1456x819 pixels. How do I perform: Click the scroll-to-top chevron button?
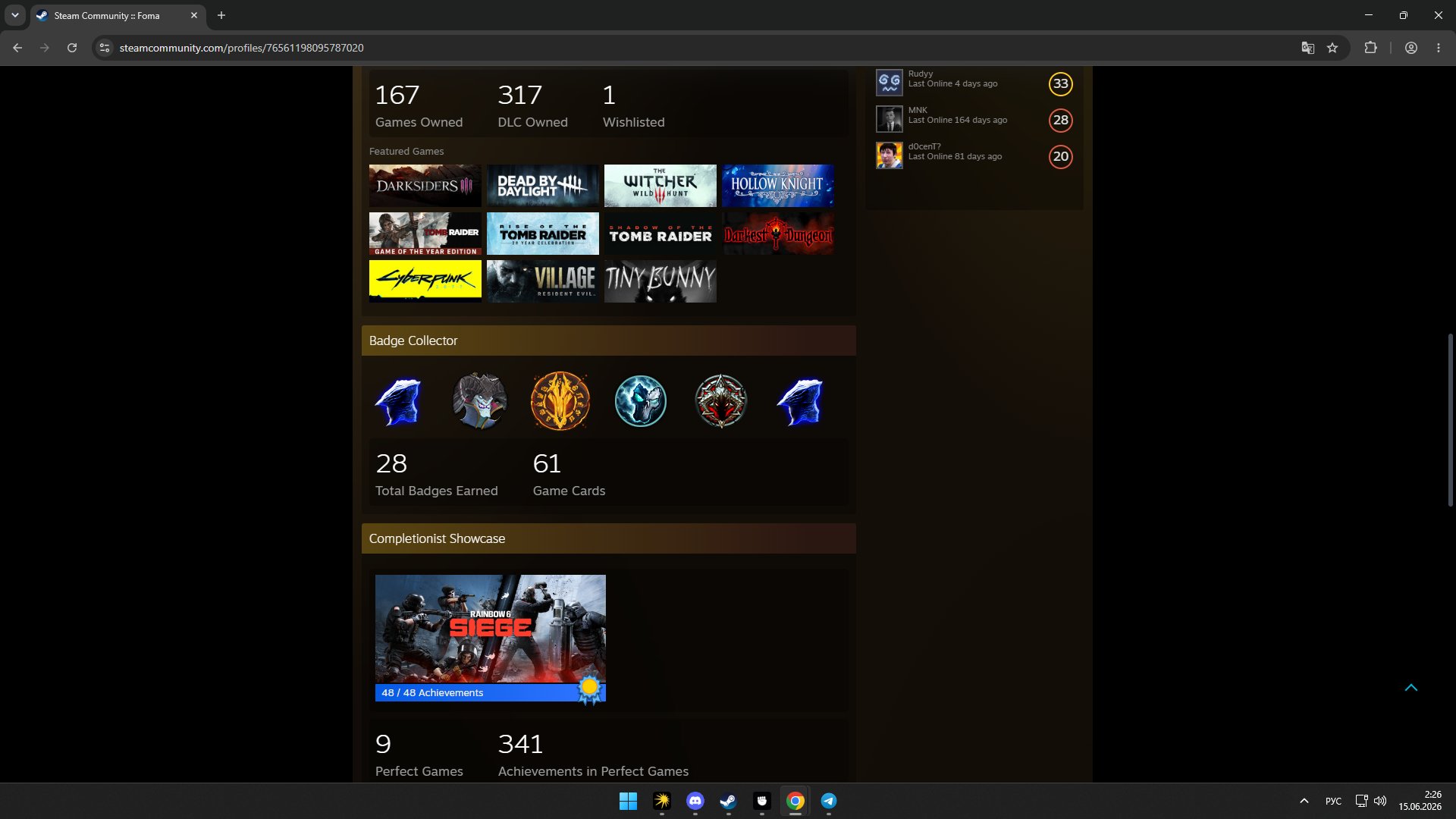[1411, 688]
